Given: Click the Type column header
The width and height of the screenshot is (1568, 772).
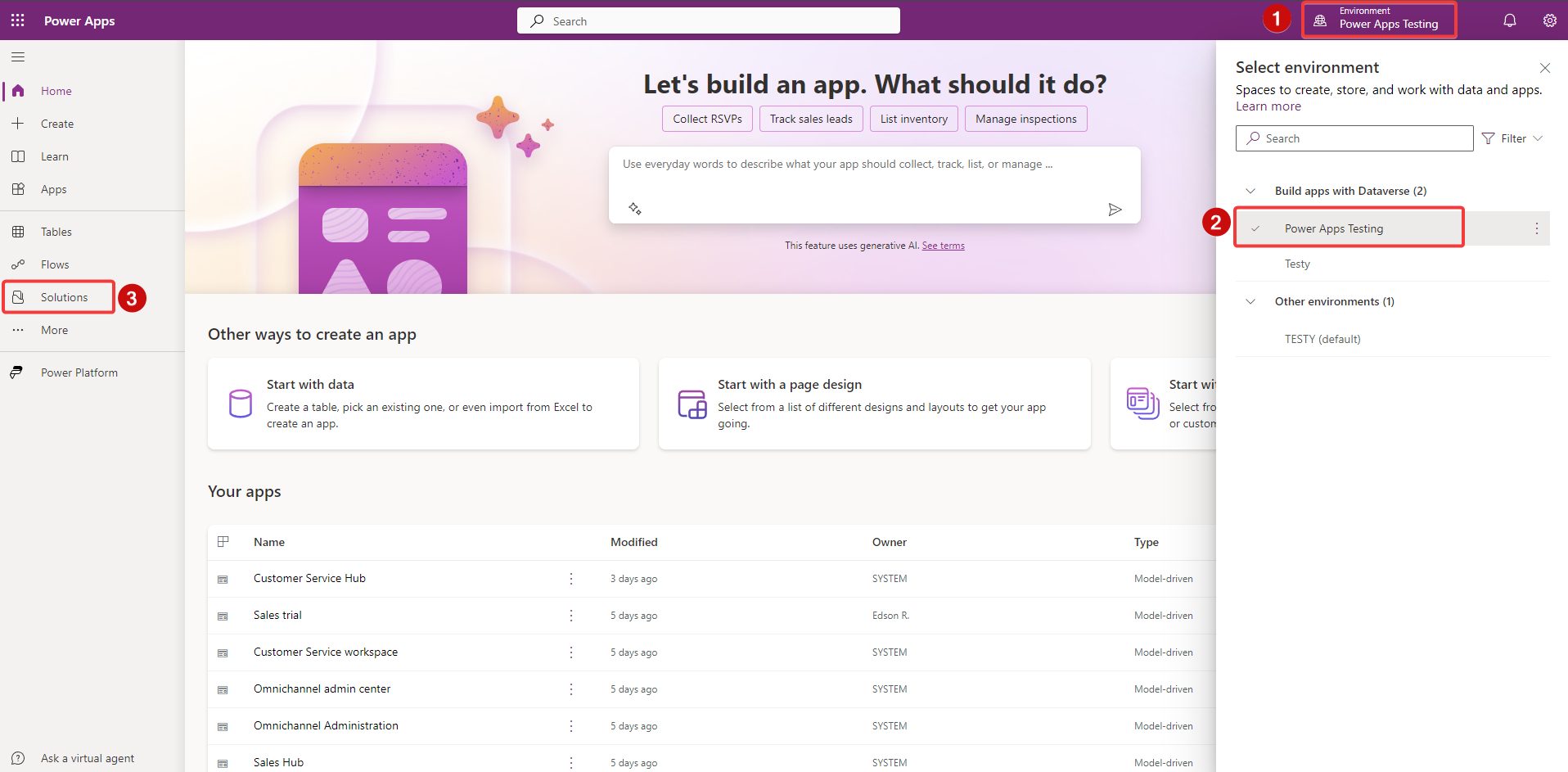Looking at the screenshot, I should tap(1147, 542).
